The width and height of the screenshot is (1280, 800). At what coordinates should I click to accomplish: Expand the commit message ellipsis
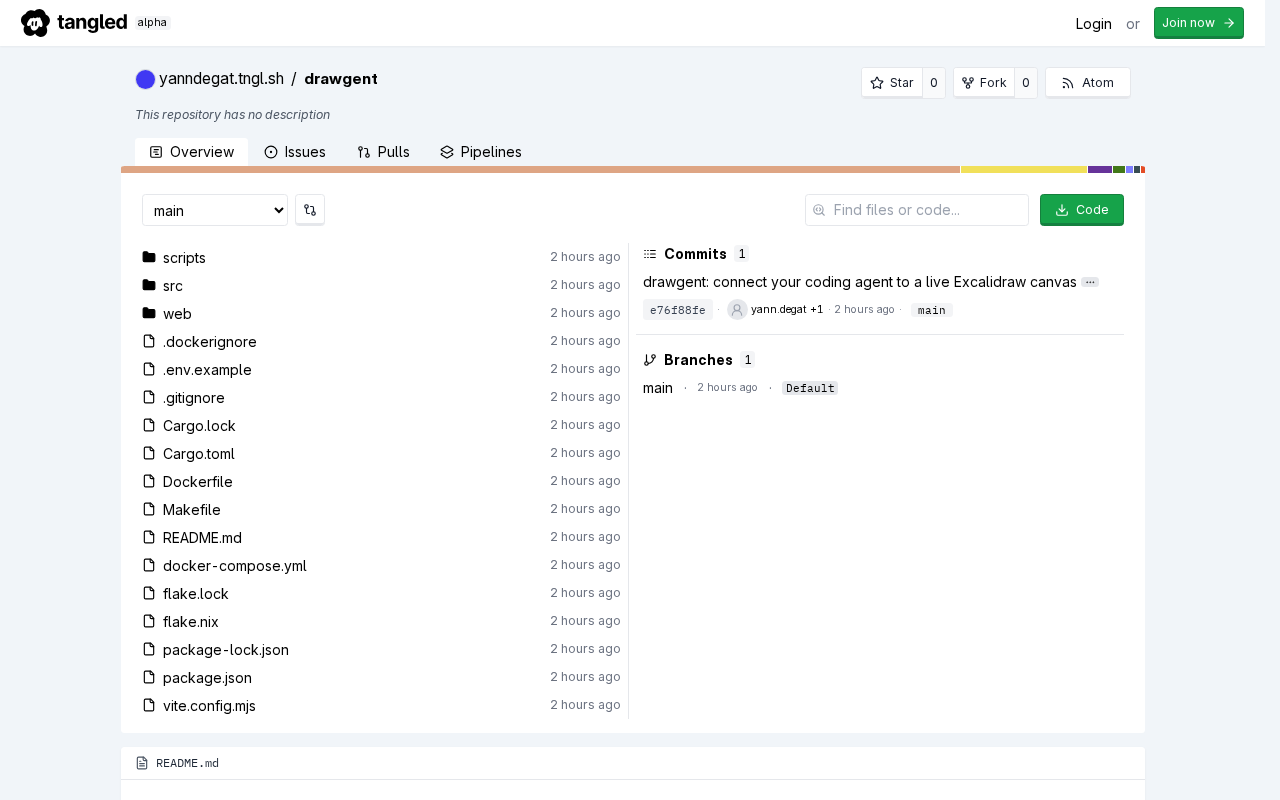1090,283
